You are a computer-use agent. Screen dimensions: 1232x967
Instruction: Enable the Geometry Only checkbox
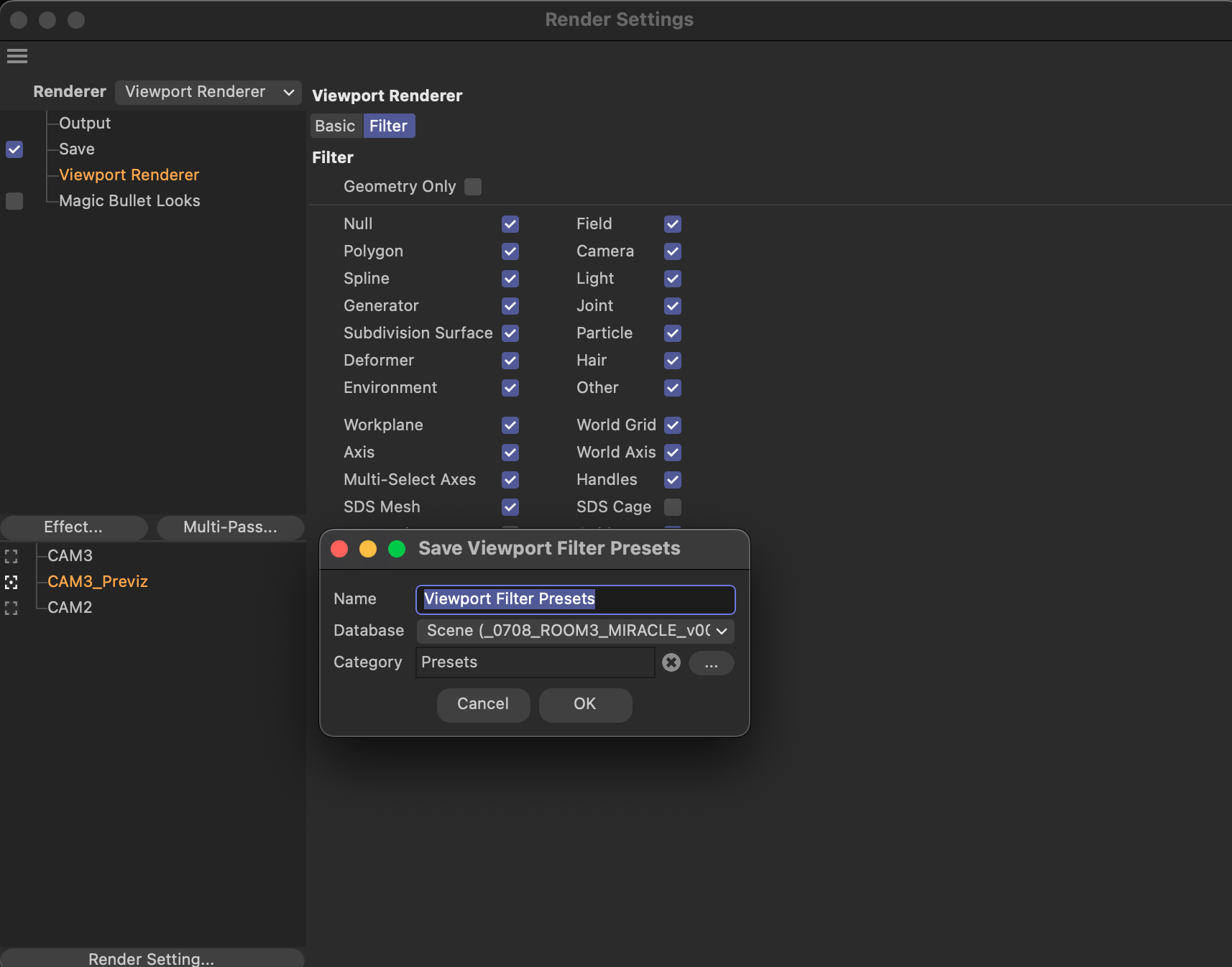click(473, 187)
